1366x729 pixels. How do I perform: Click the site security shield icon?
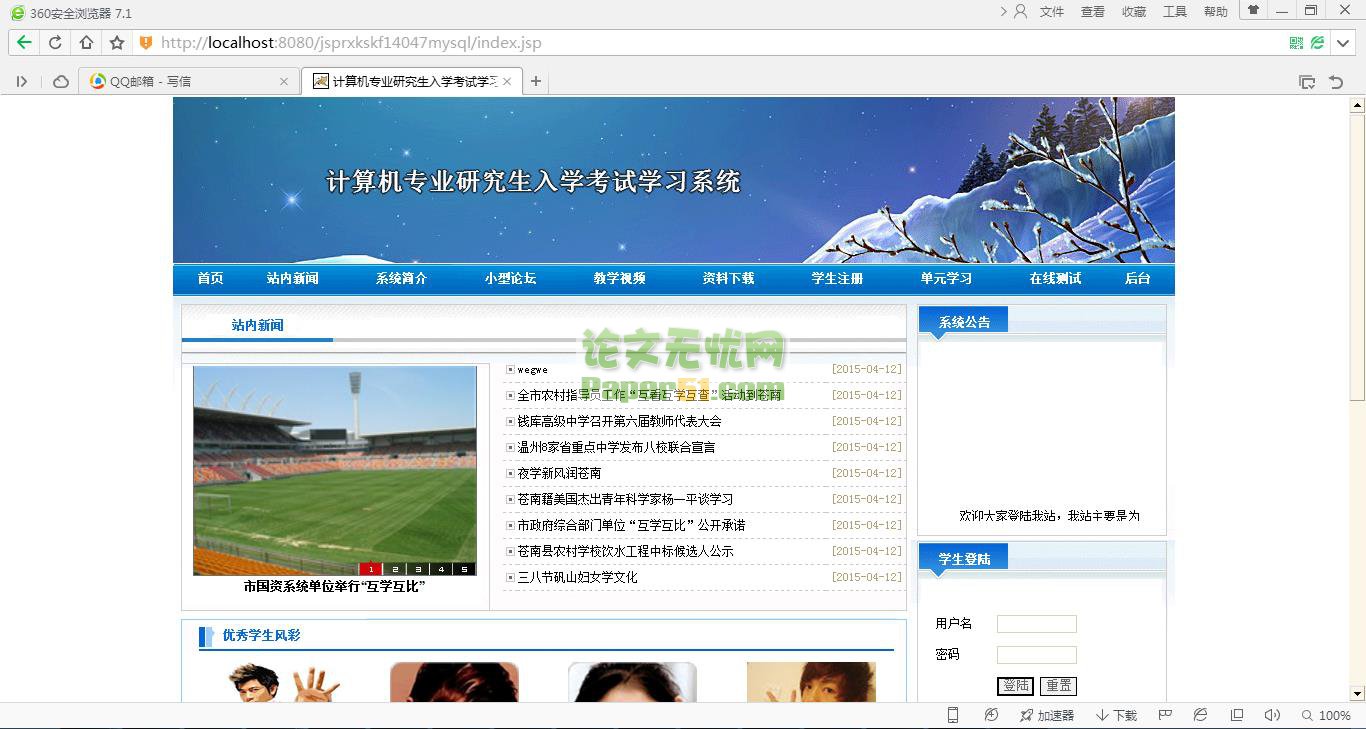pos(145,43)
